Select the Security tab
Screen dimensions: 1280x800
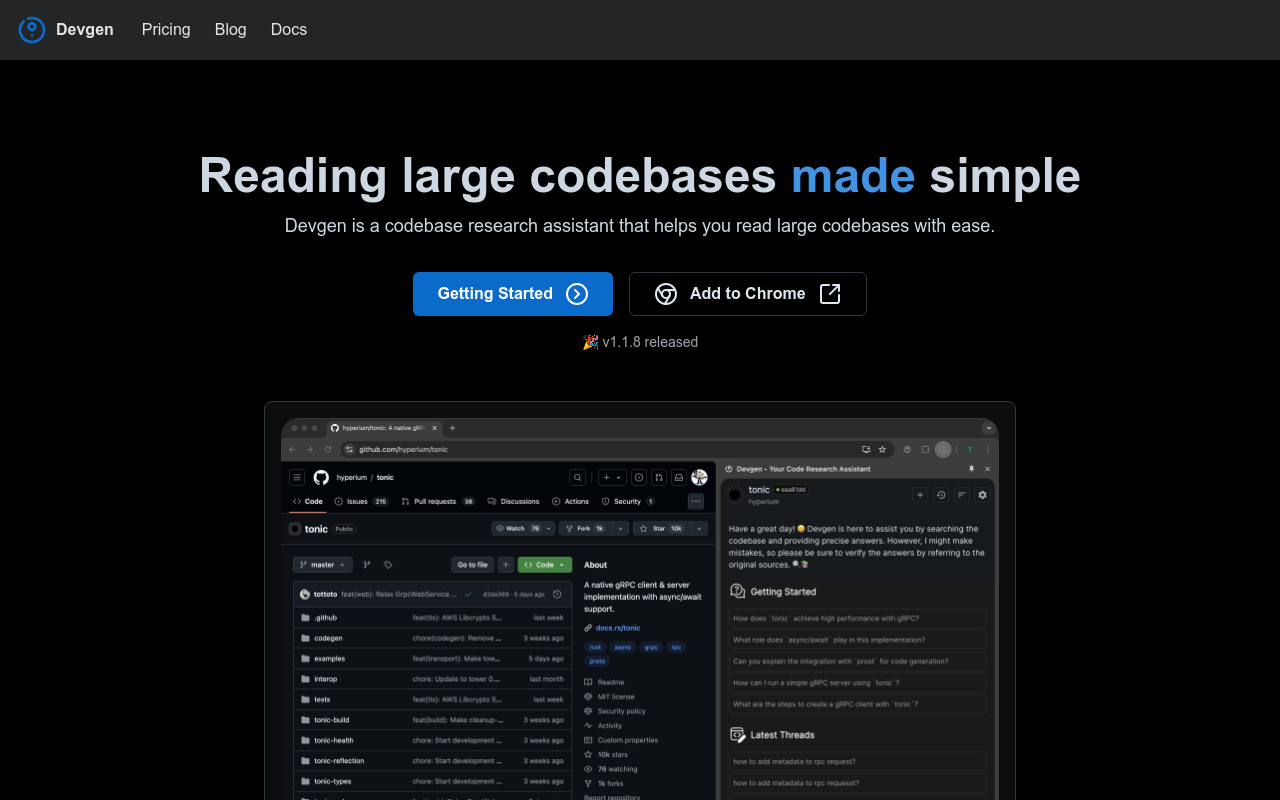point(628,502)
